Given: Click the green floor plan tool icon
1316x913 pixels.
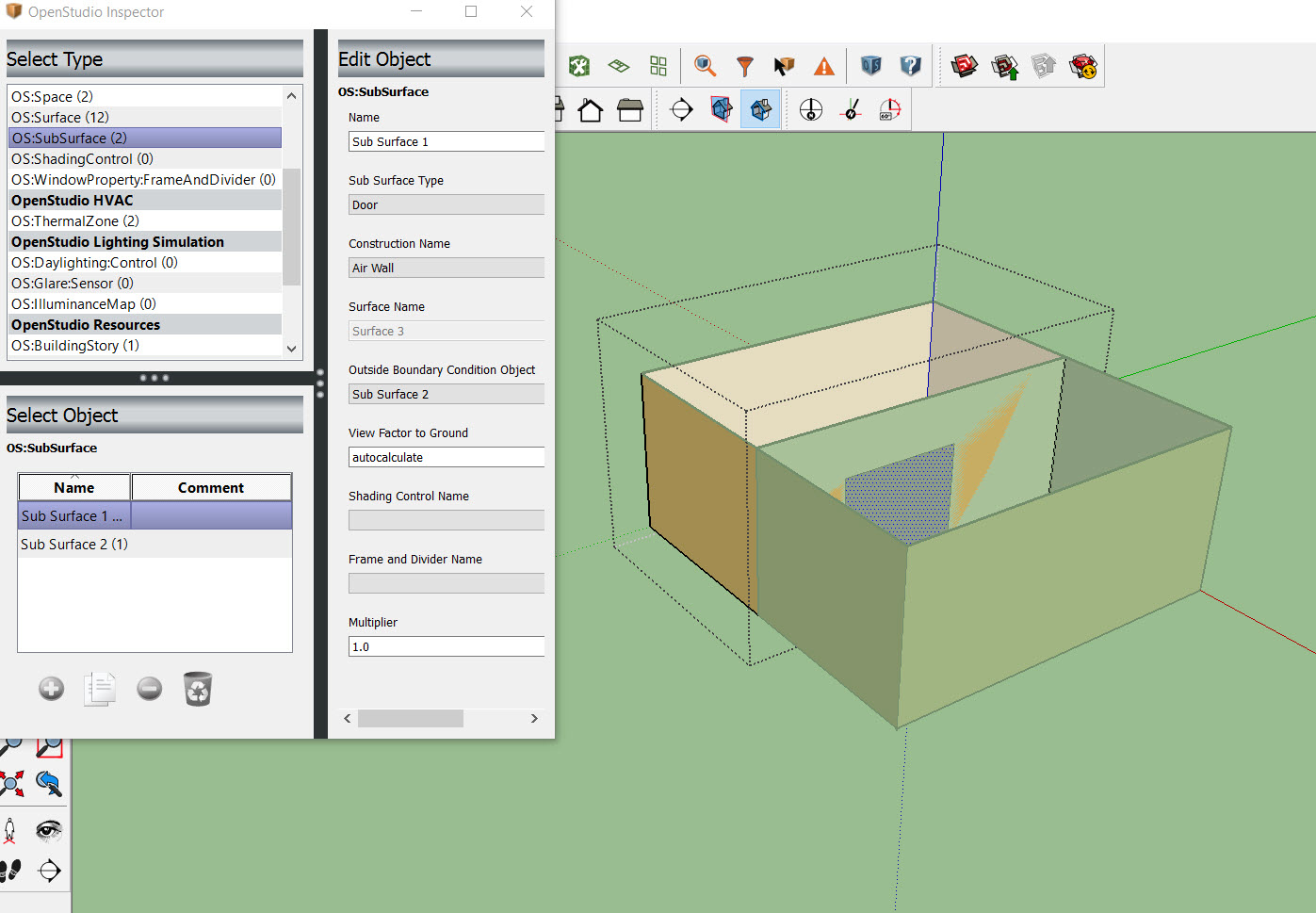Looking at the screenshot, I should click(x=619, y=66).
